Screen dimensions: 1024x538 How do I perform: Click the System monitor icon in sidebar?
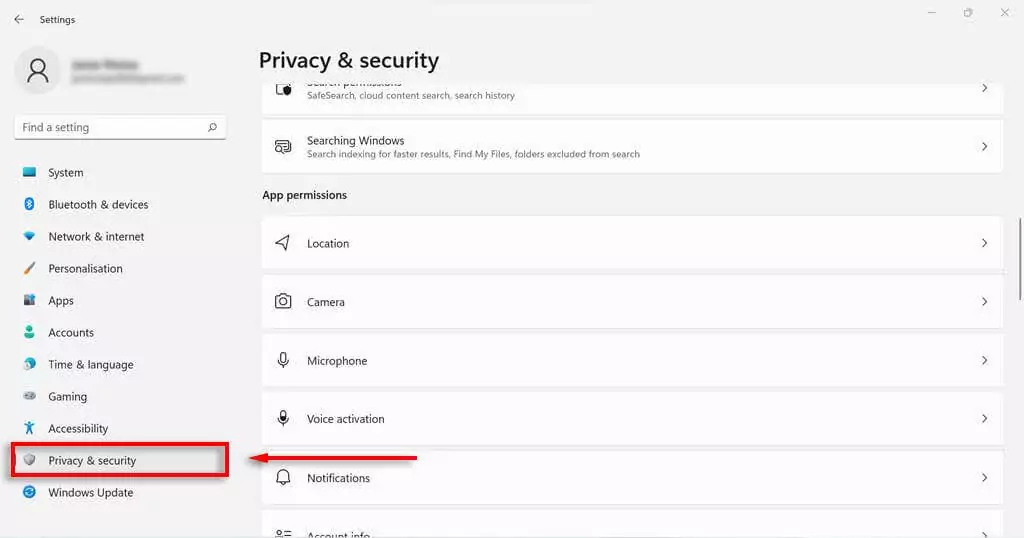29,173
